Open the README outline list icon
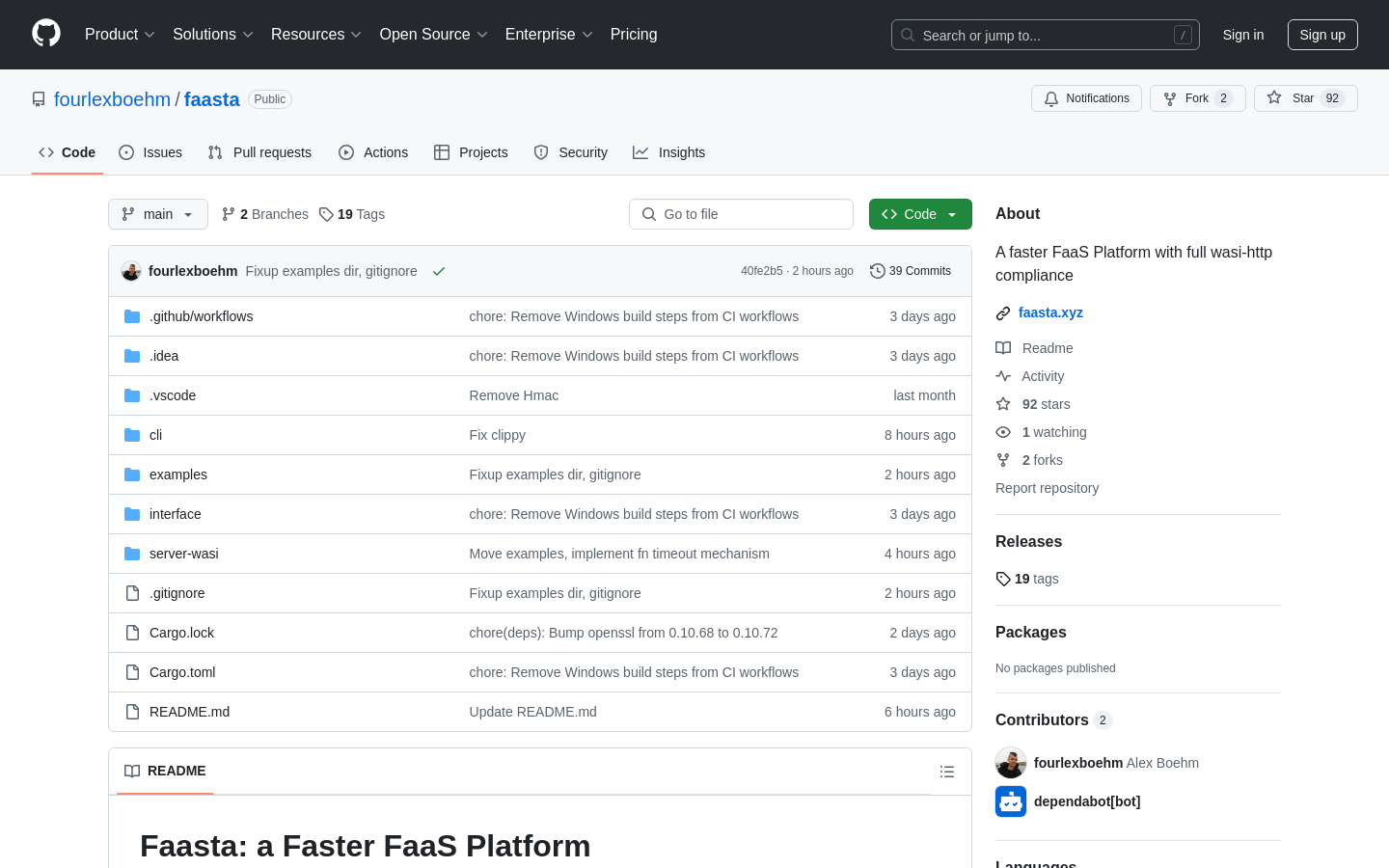Viewport: 1389px width, 868px height. click(x=947, y=772)
